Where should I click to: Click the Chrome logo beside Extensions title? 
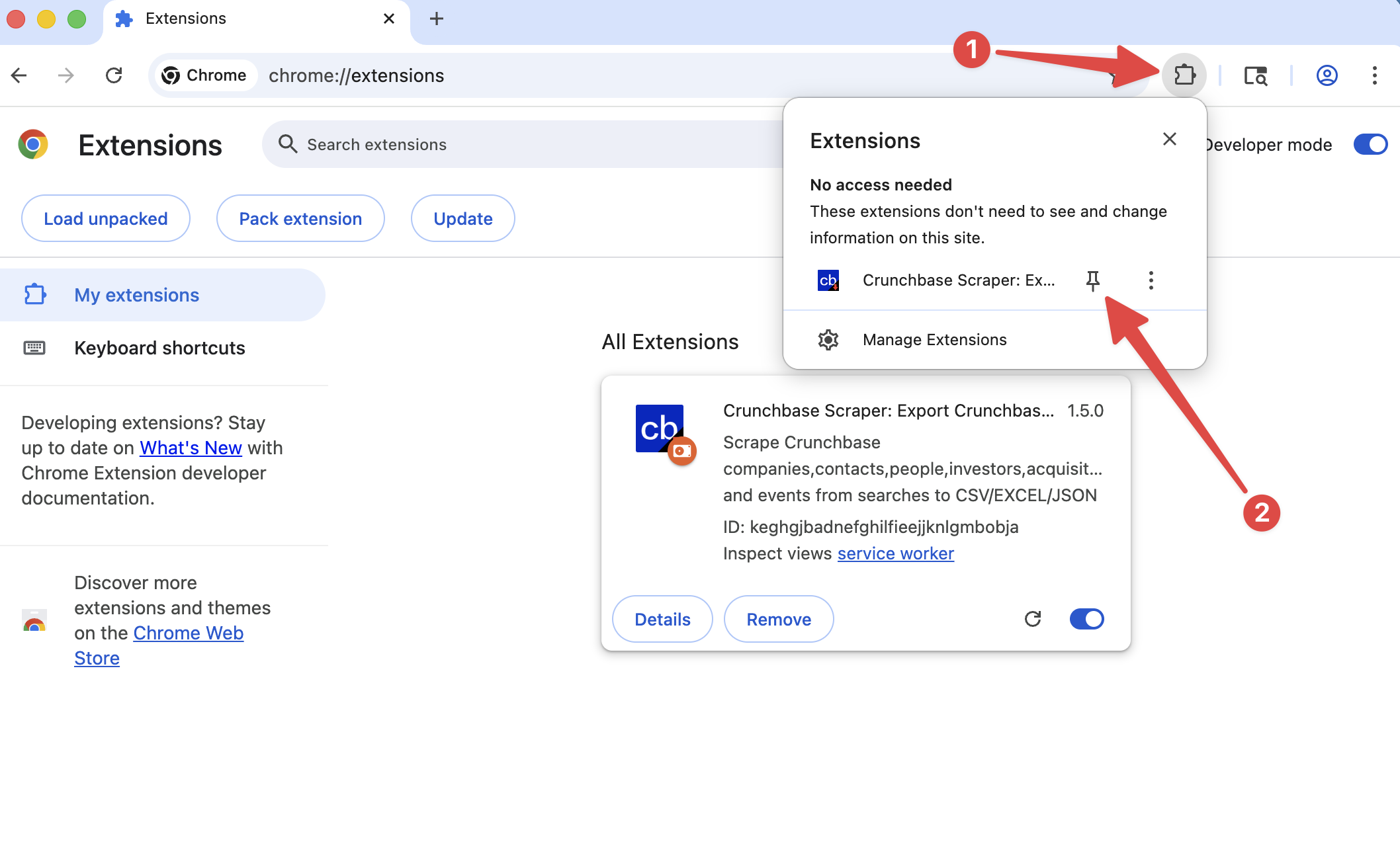(x=33, y=144)
